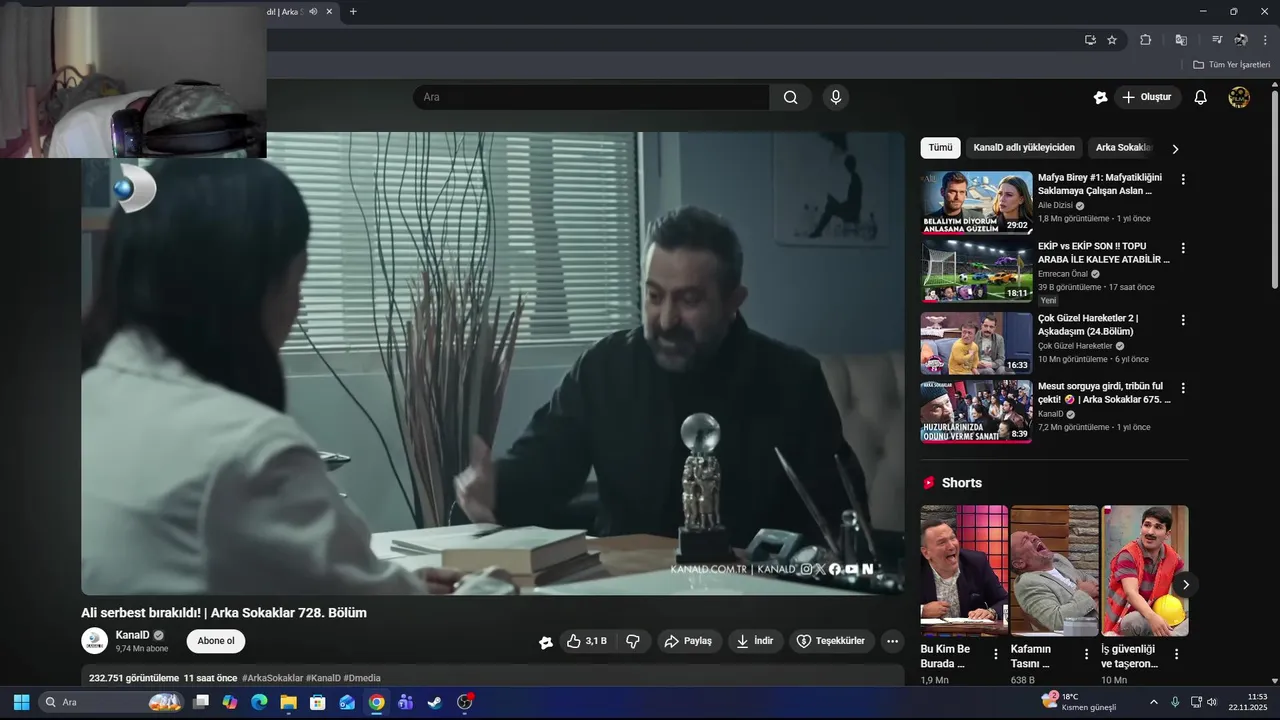This screenshot has width=1280, height=720.
Task: Click the #Dmedia hashtag link
Action: (362, 678)
